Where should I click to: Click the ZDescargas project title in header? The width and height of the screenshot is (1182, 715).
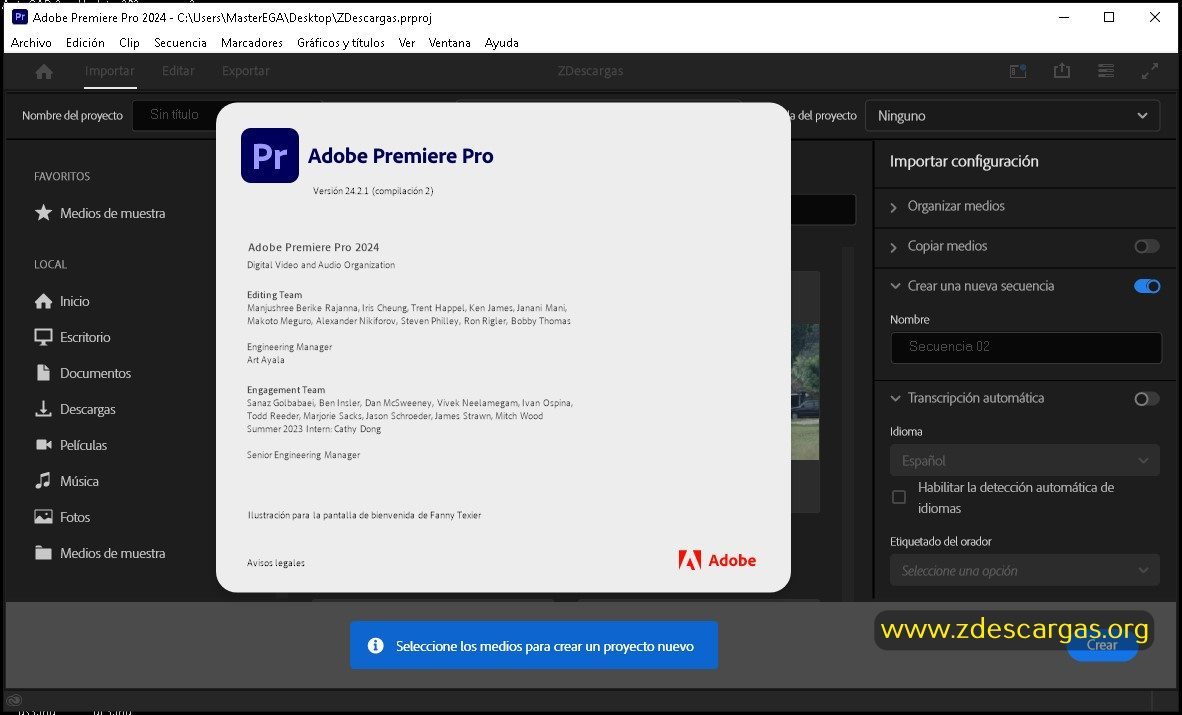pos(590,71)
